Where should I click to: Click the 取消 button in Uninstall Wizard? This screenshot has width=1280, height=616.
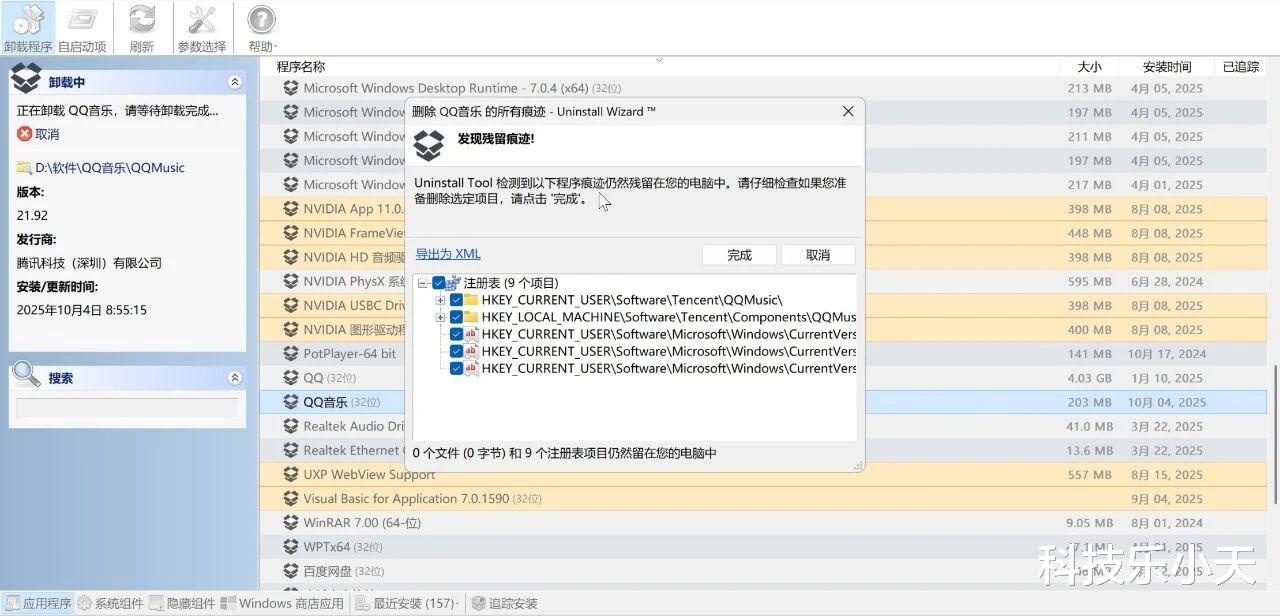tap(818, 255)
